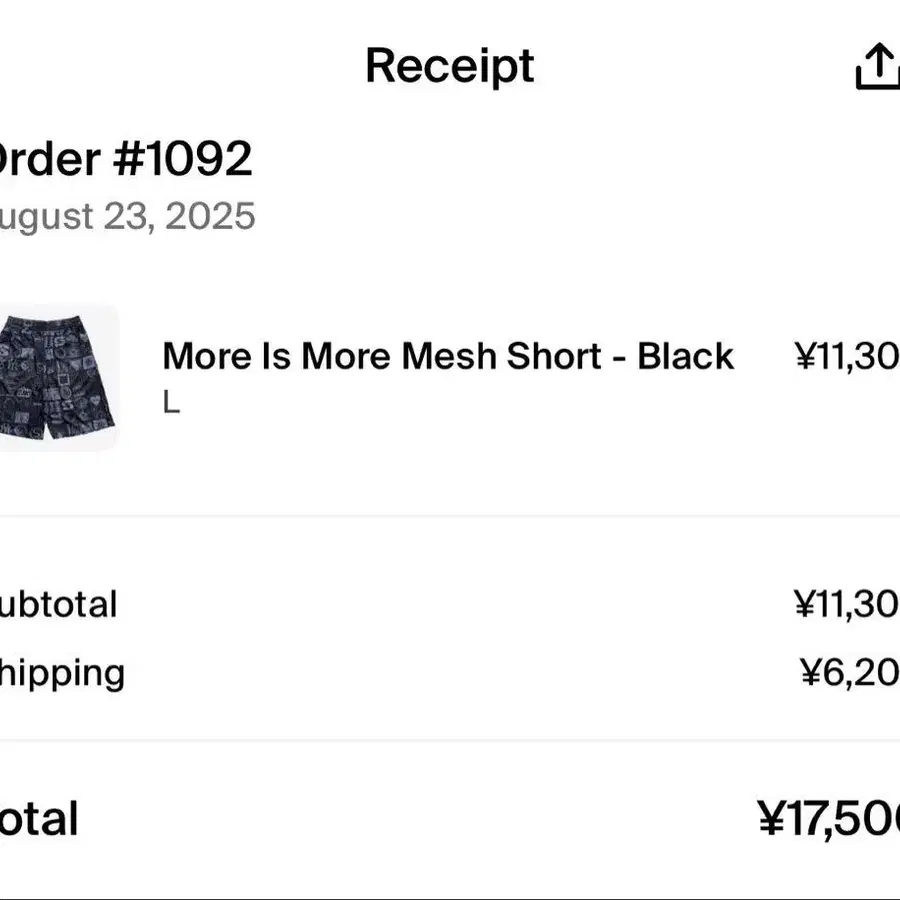Click the Receipt page title
The image size is (900, 900).
(x=450, y=67)
